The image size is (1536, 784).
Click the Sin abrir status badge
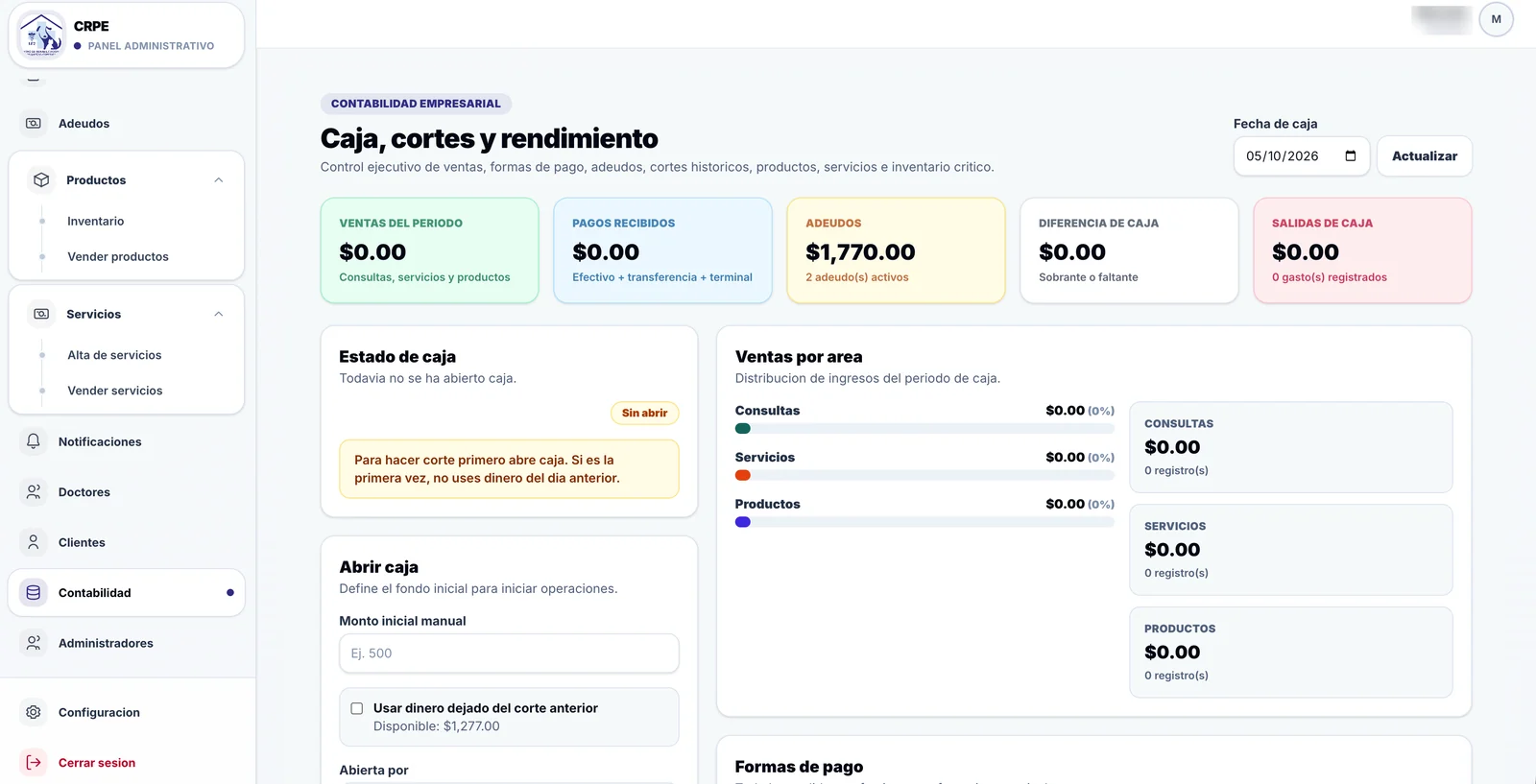click(x=644, y=413)
